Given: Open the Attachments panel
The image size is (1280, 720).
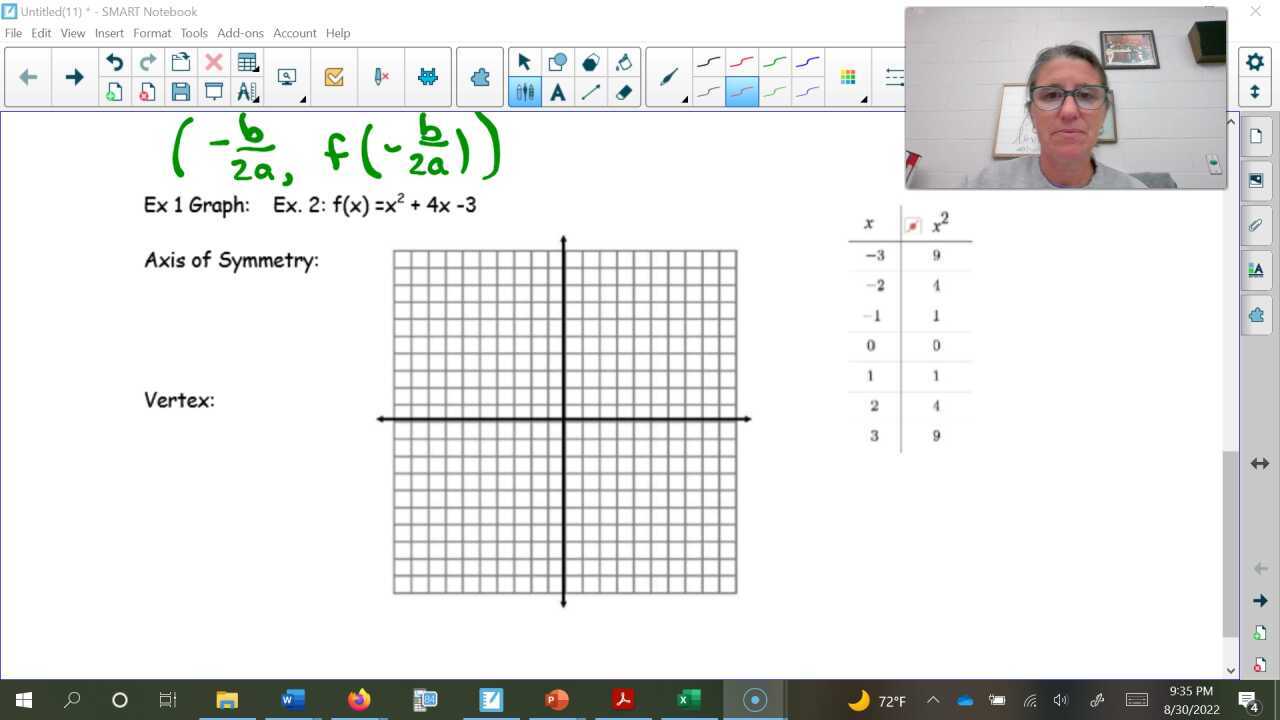Looking at the screenshot, I should click(1256, 225).
